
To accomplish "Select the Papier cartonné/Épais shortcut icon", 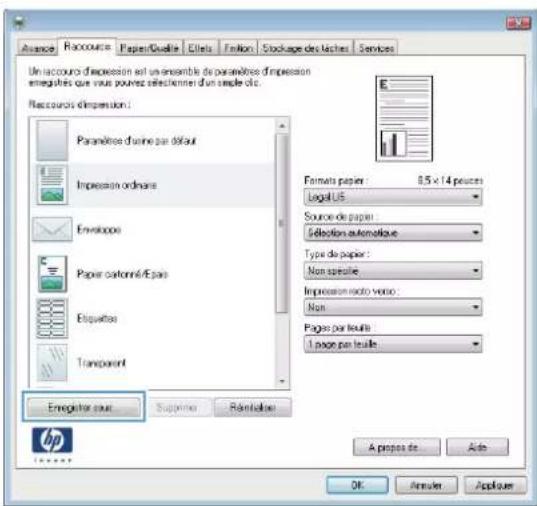I will coord(52,274).
